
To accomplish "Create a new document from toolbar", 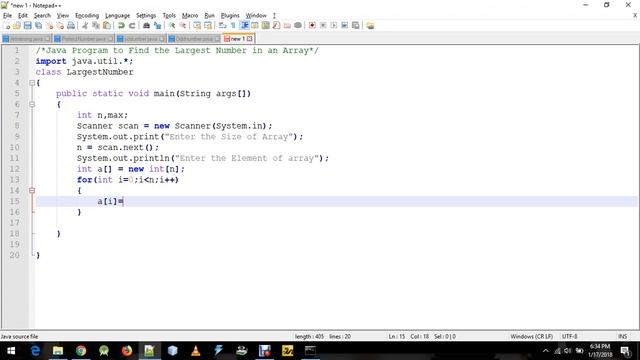I will pyautogui.click(x=7, y=26).
